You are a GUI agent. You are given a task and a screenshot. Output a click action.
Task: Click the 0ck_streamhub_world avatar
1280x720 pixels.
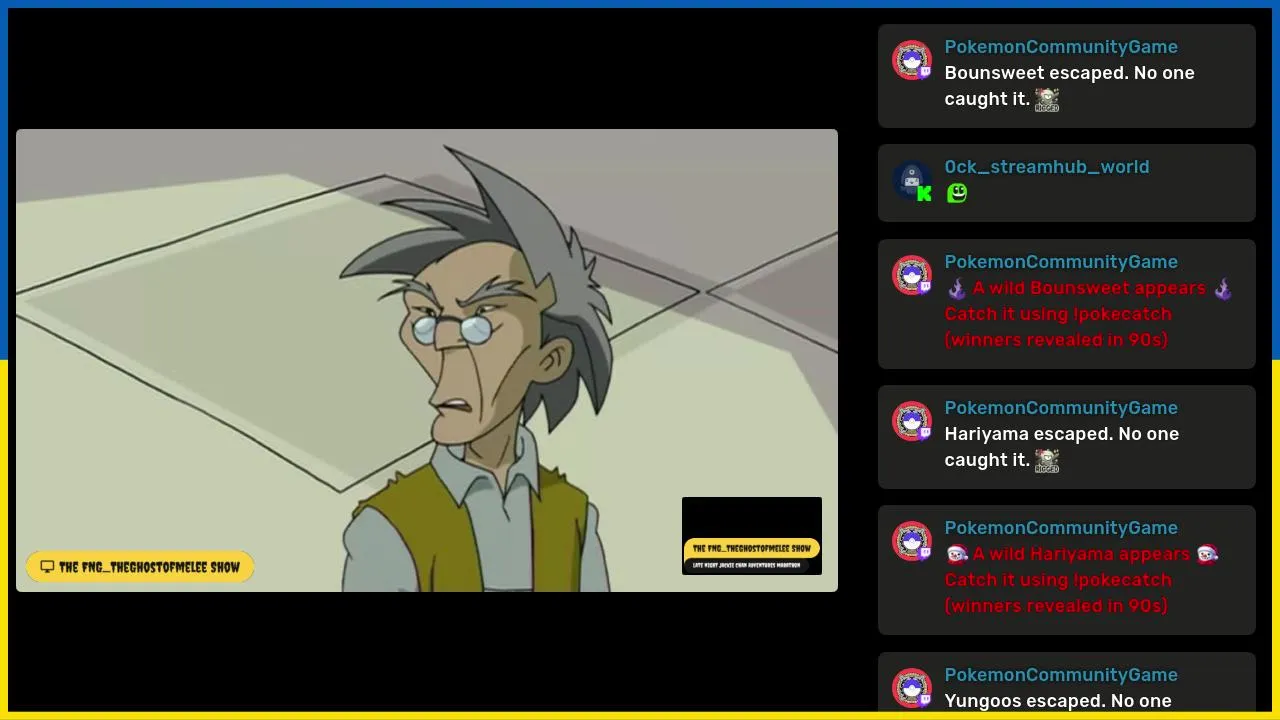912,180
